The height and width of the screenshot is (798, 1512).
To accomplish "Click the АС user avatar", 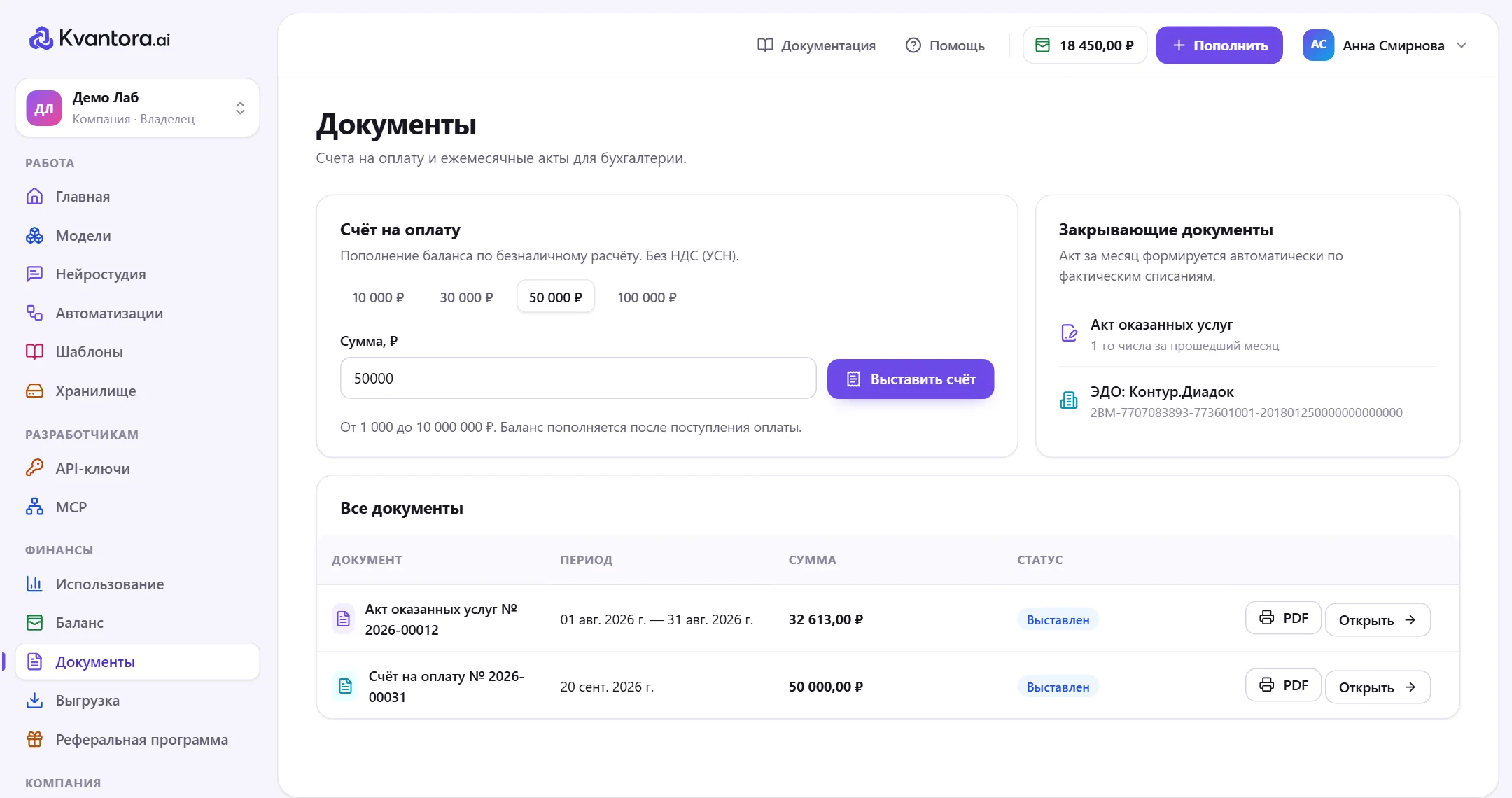I will (x=1318, y=45).
